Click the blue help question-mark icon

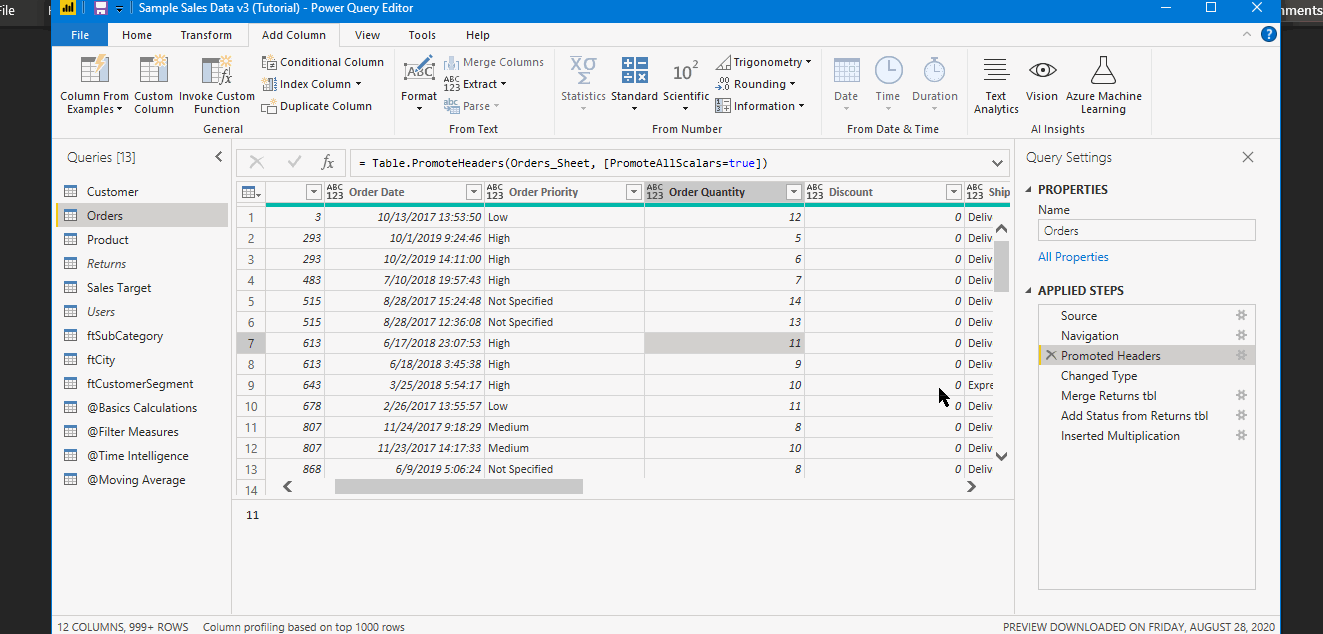[1269, 34]
